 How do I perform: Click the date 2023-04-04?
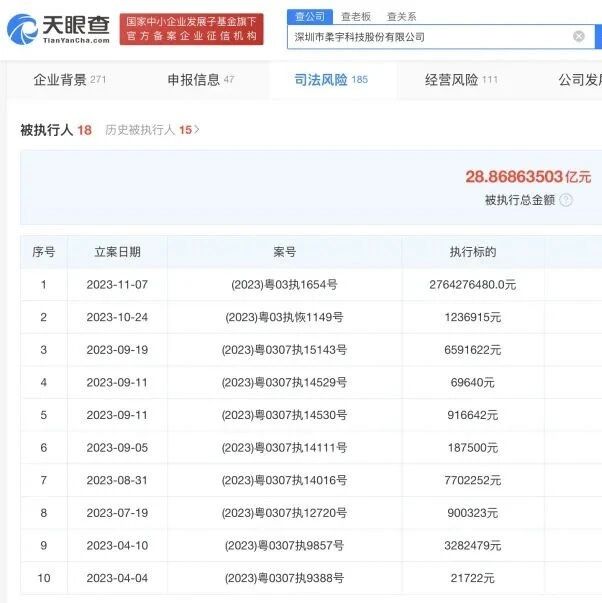[117, 578]
